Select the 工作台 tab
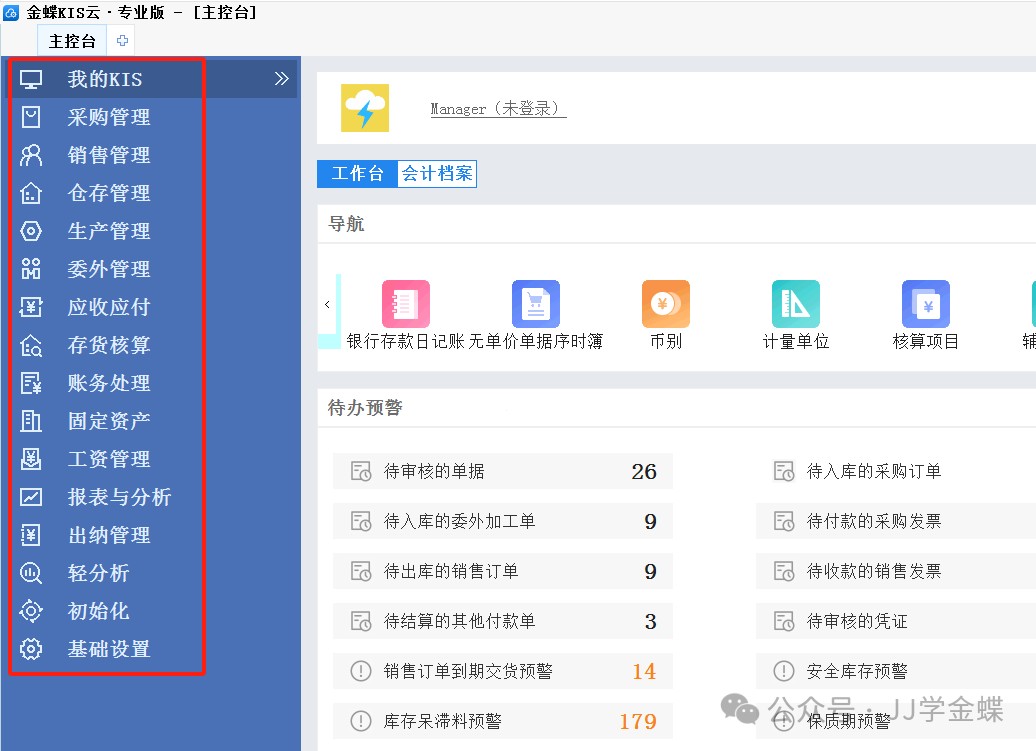 357,174
